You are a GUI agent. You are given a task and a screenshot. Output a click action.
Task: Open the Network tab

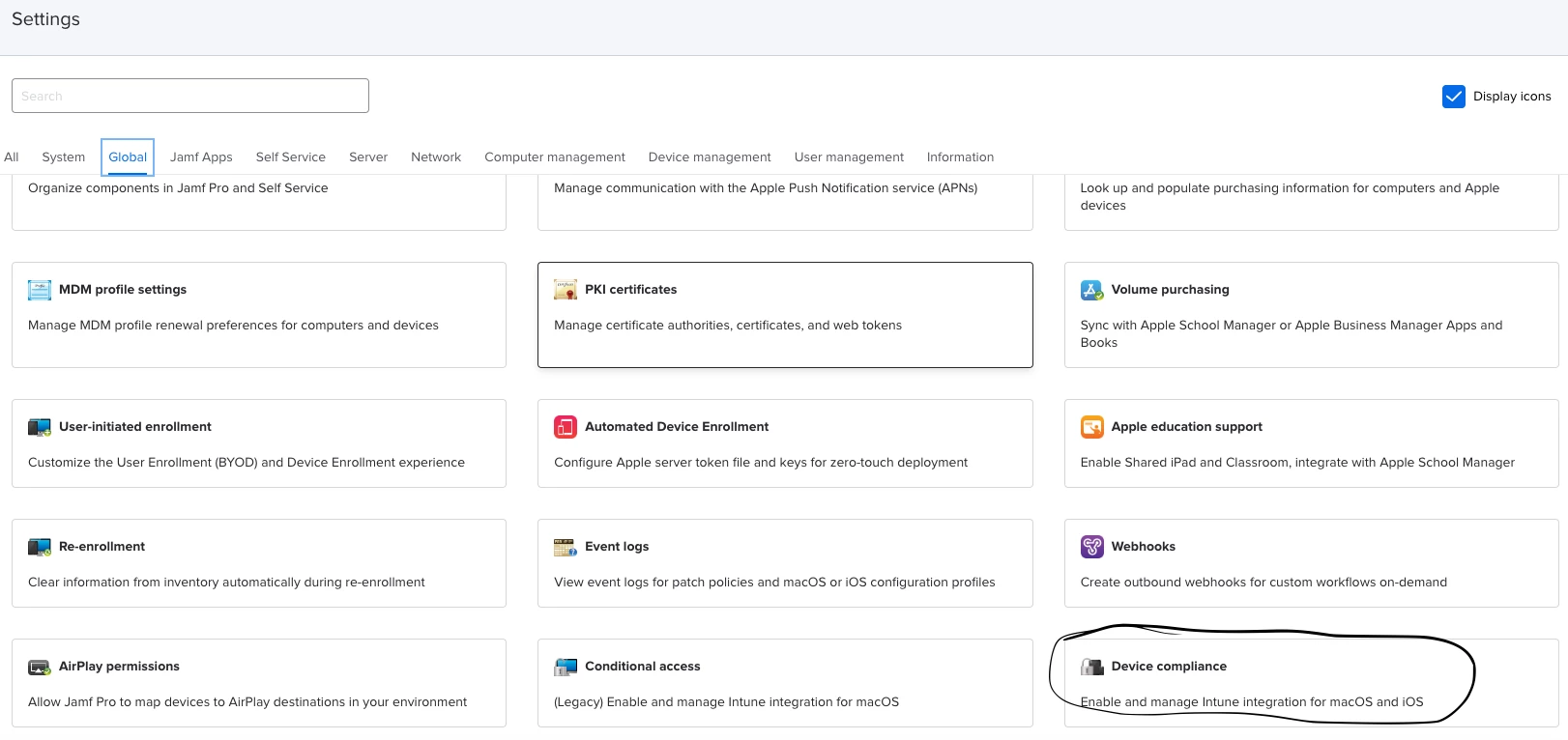pos(436,157)
